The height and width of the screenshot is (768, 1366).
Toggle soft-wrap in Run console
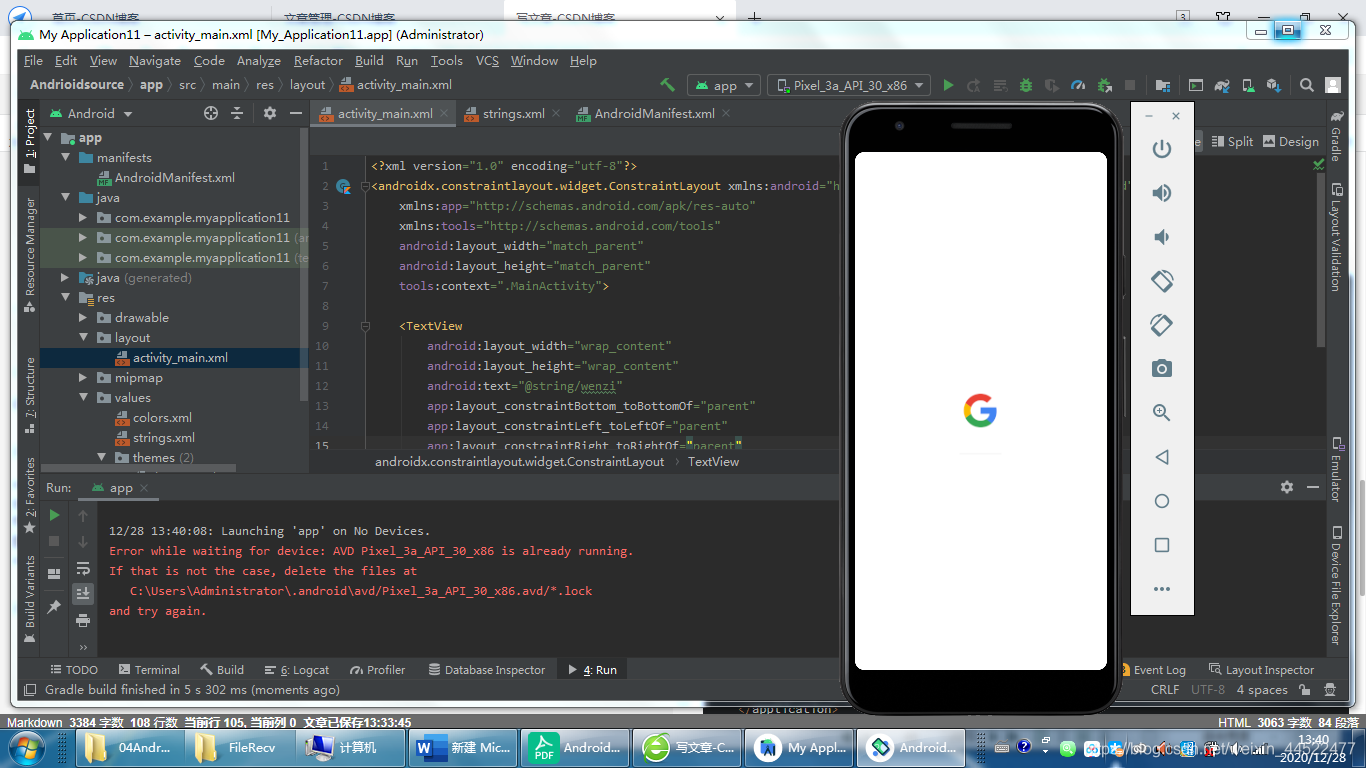pyautogui.click(x=83, y=568)
